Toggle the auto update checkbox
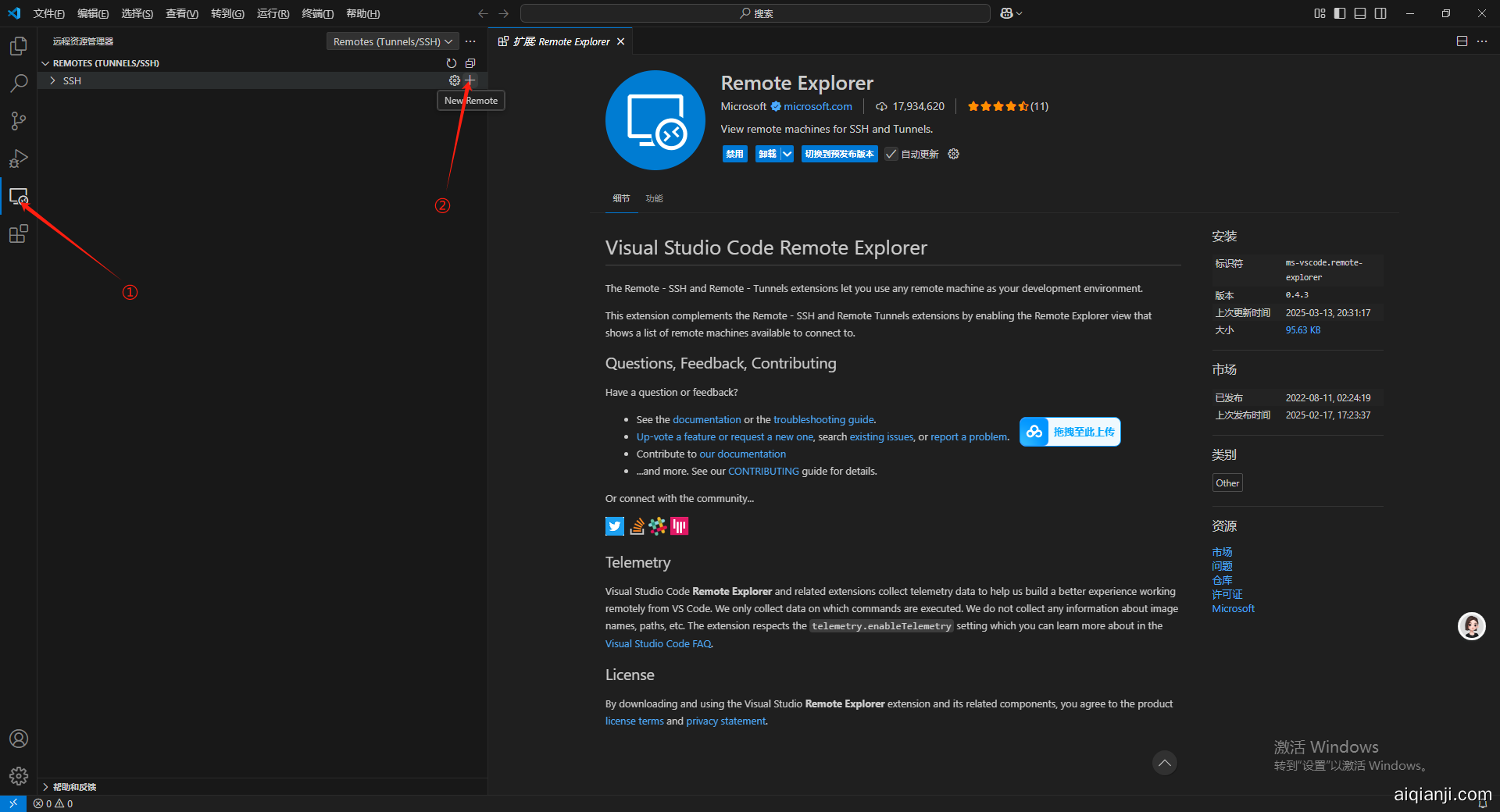1500x812 pixels. [x=891, y=154]
